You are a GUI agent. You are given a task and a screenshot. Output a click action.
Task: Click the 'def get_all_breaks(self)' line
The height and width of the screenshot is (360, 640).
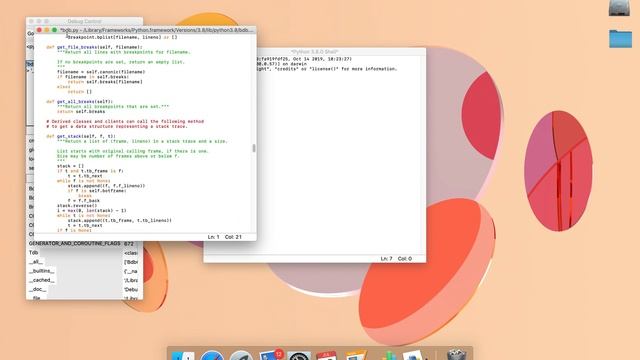point(80,101)
